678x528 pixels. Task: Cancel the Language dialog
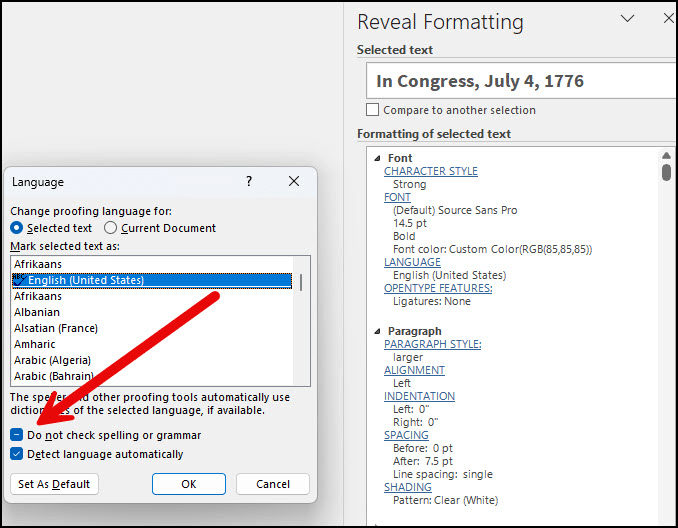pos(273,484)
